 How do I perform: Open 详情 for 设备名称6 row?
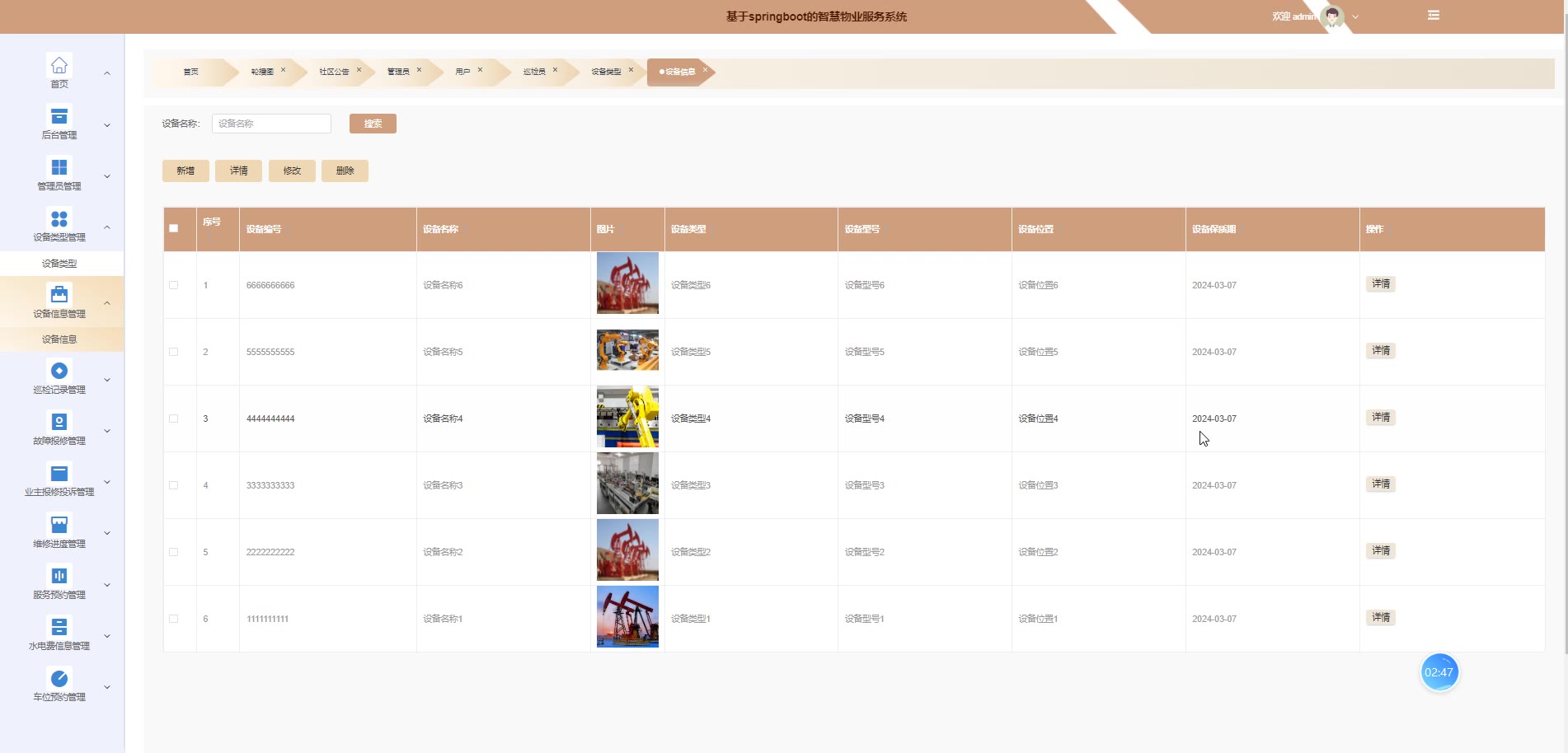(x=1381, y=284)
